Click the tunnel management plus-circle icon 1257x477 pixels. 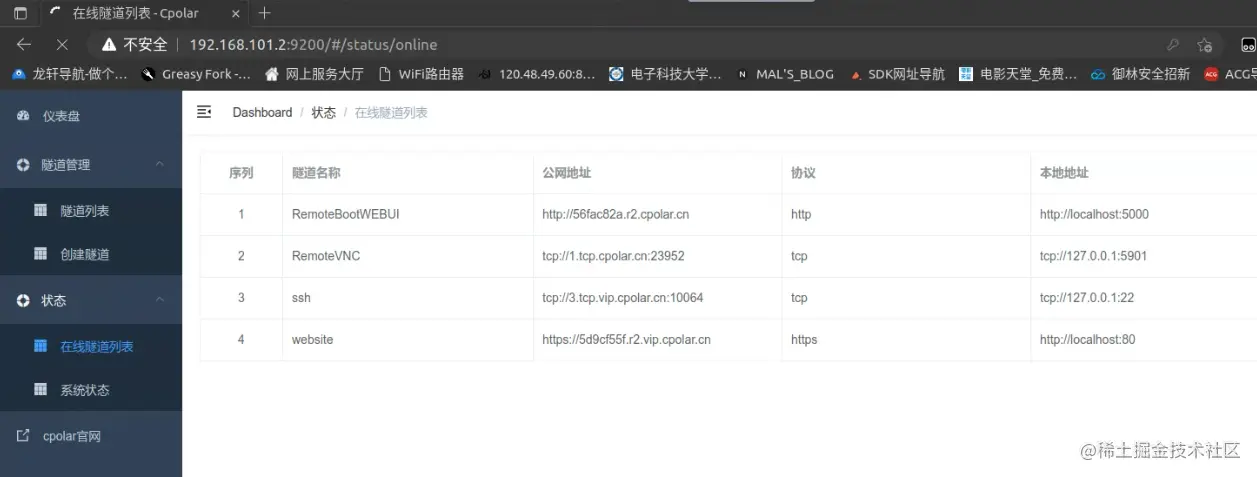pos(23,164)
